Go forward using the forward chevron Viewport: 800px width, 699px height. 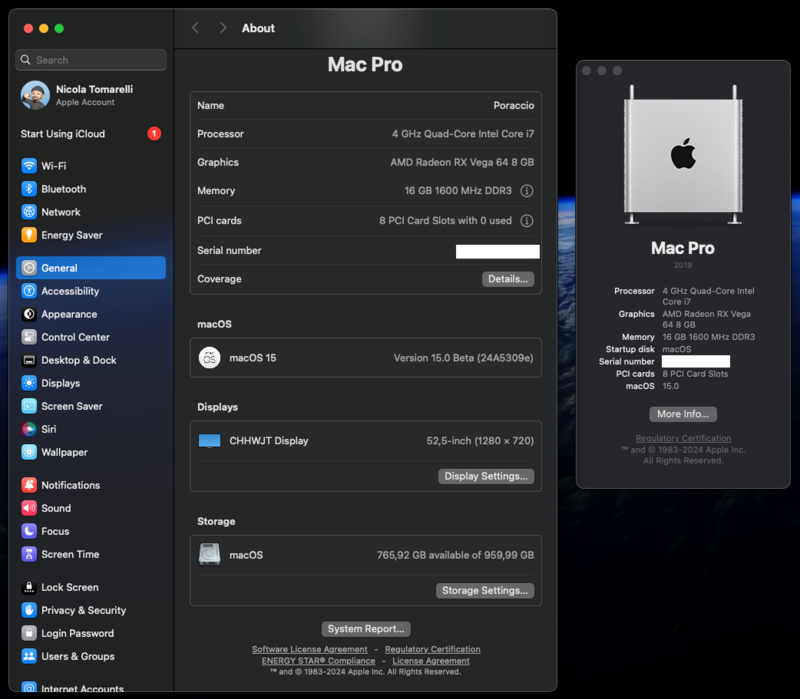[223, 28]
